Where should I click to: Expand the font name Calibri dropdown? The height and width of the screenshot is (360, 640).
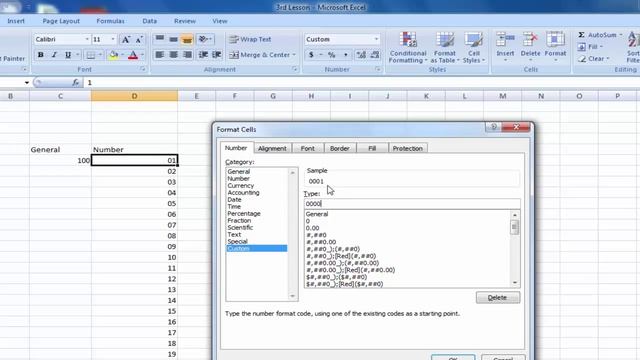click(87, 39)
